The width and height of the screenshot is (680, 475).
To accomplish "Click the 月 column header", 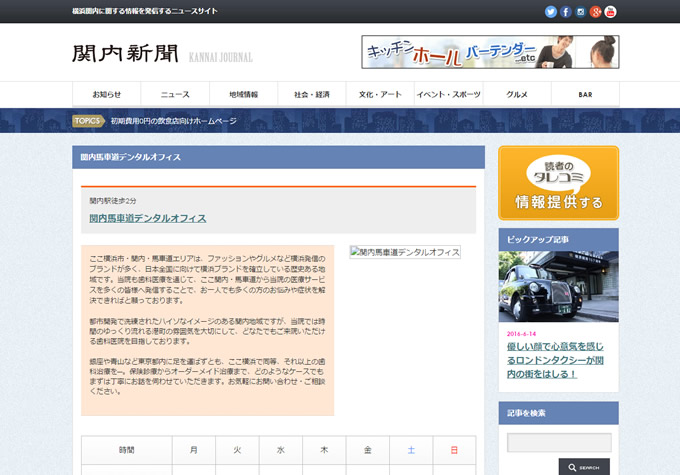I will point(194,450).
